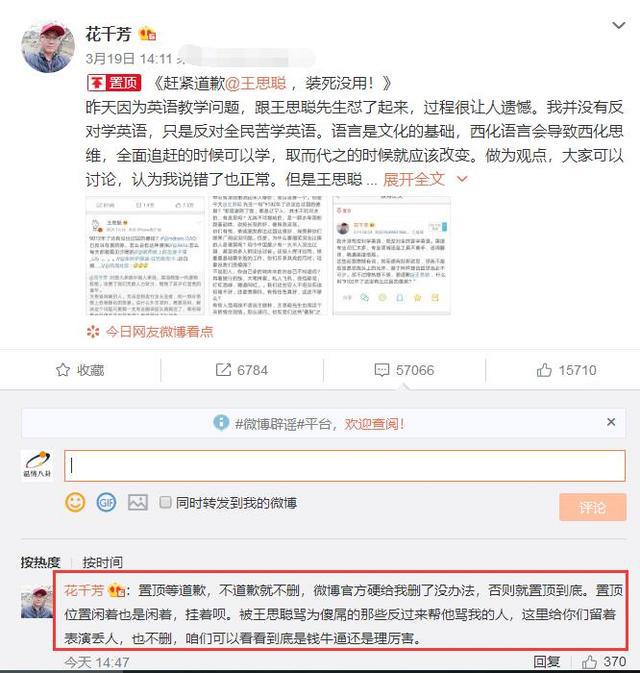This screenshot has width=640, height=673.
Task: Click the image upload icon
Action: (x=138, y=502)
